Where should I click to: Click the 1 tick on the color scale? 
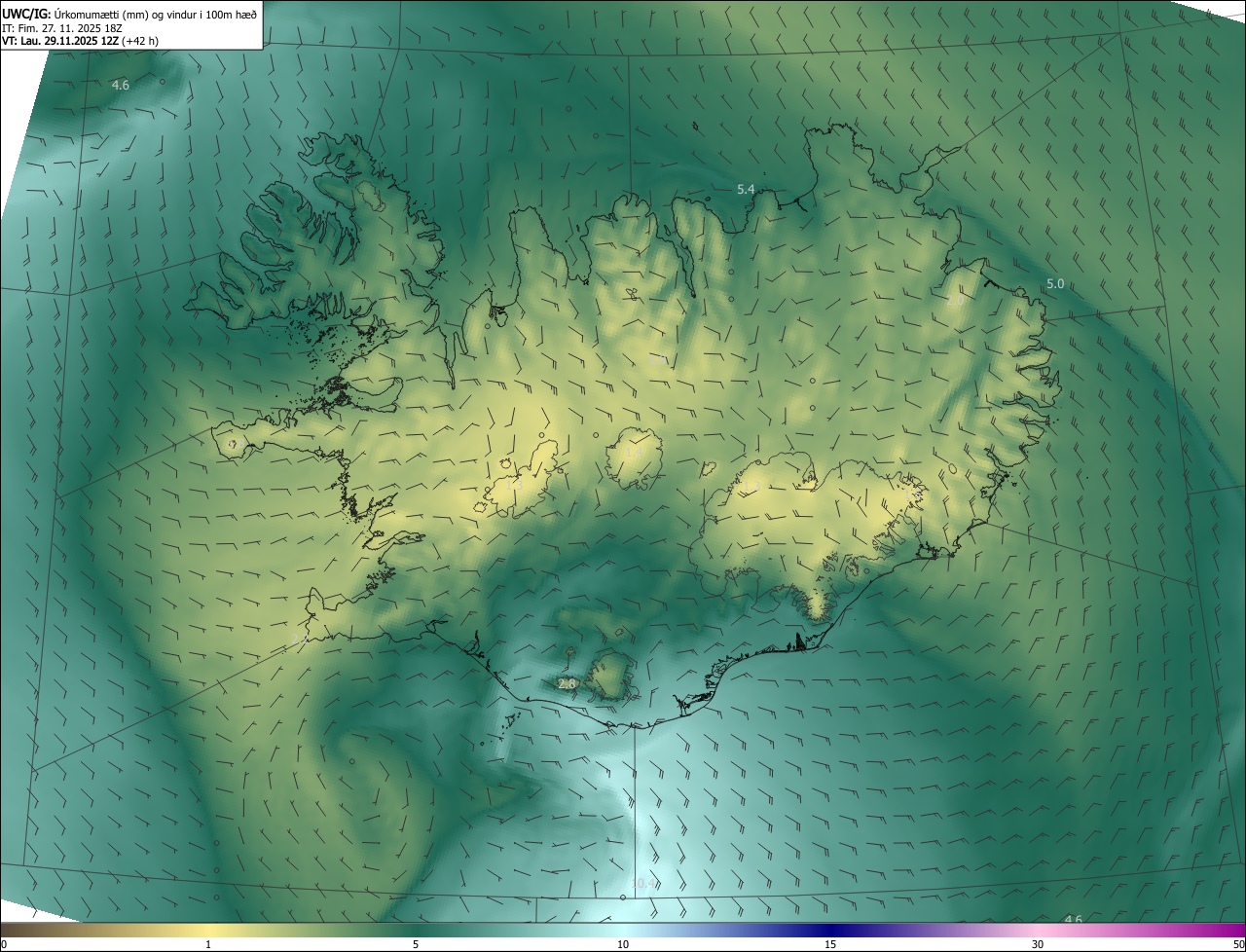[208, 945]
